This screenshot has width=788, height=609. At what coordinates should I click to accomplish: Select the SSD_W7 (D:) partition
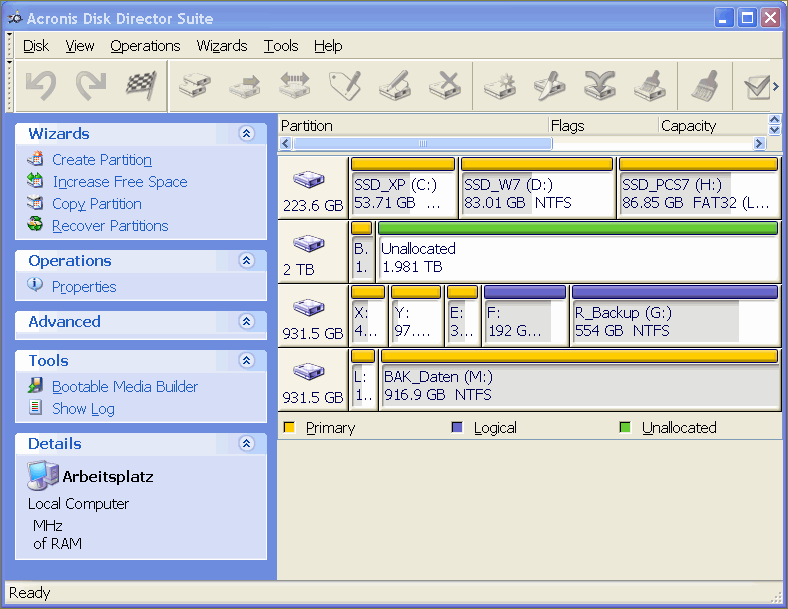click(537, 187)
